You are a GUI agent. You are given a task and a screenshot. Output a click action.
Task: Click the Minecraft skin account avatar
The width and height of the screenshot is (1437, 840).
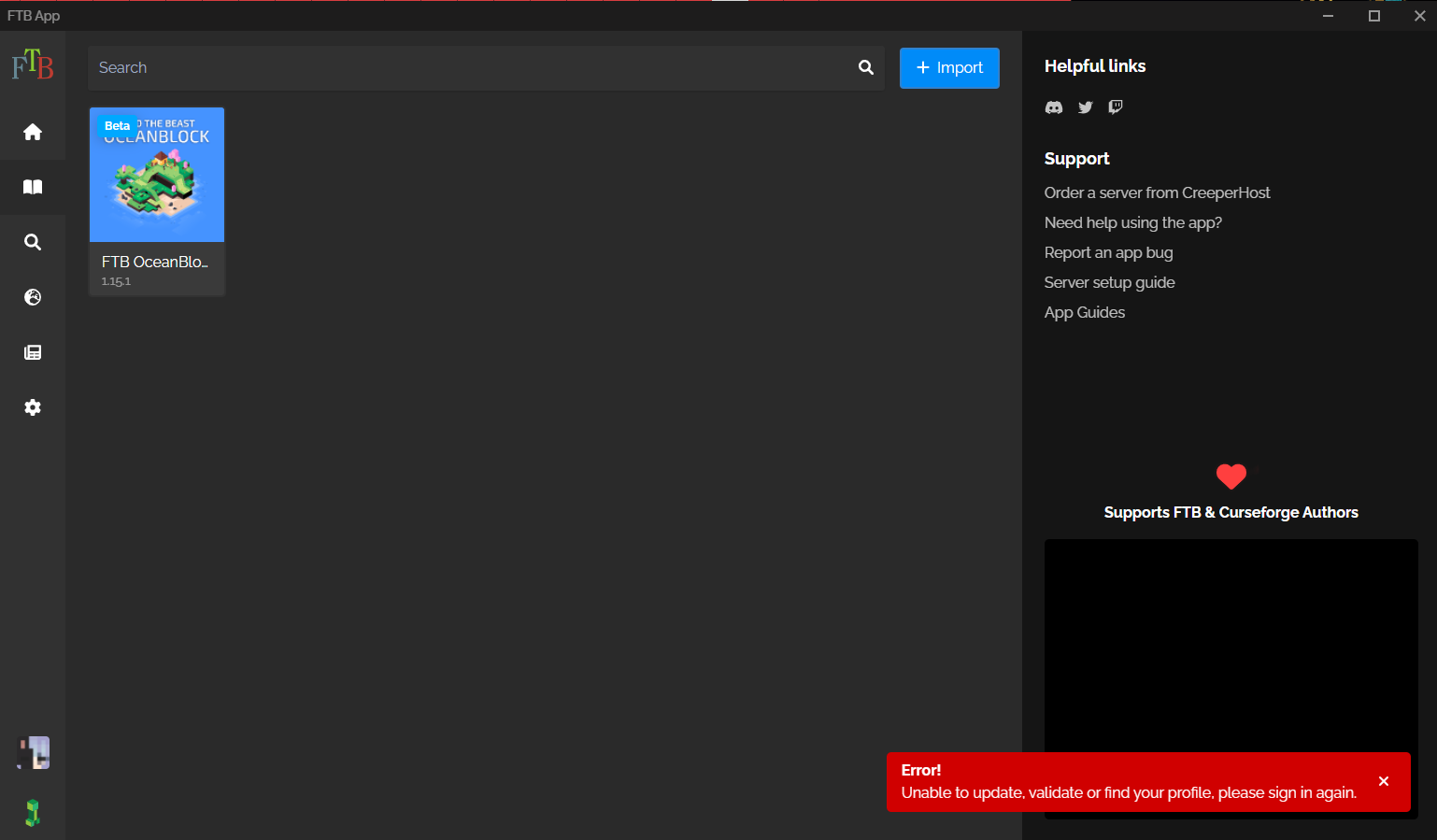[x=33, y=752]
